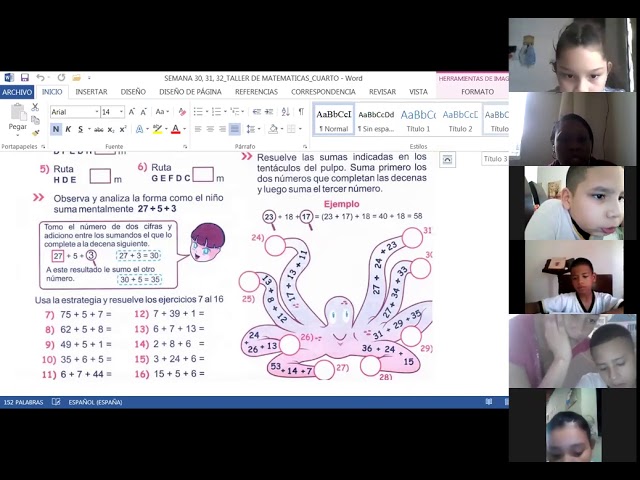Switch to read mode from the status bar
The width and height of the screenshot is (640, 480).
(489, 402)
